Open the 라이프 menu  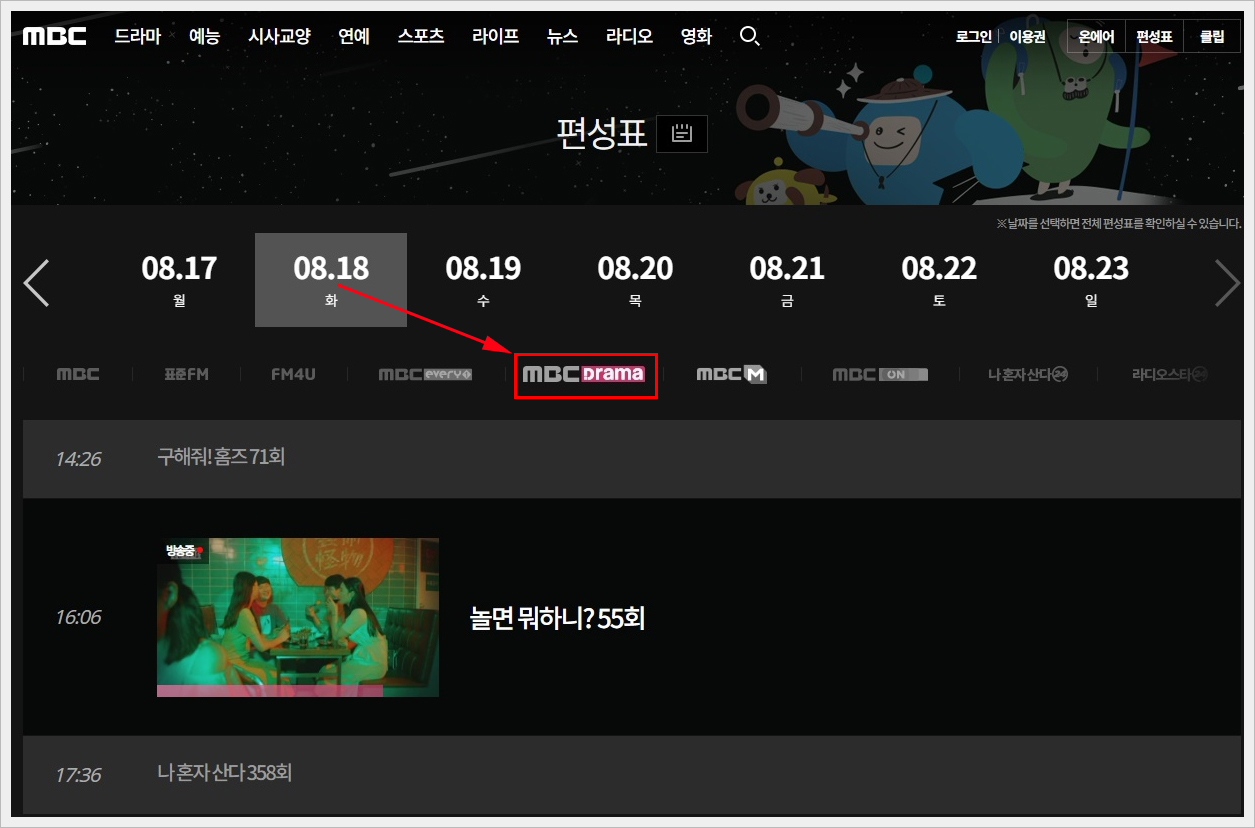496,36
